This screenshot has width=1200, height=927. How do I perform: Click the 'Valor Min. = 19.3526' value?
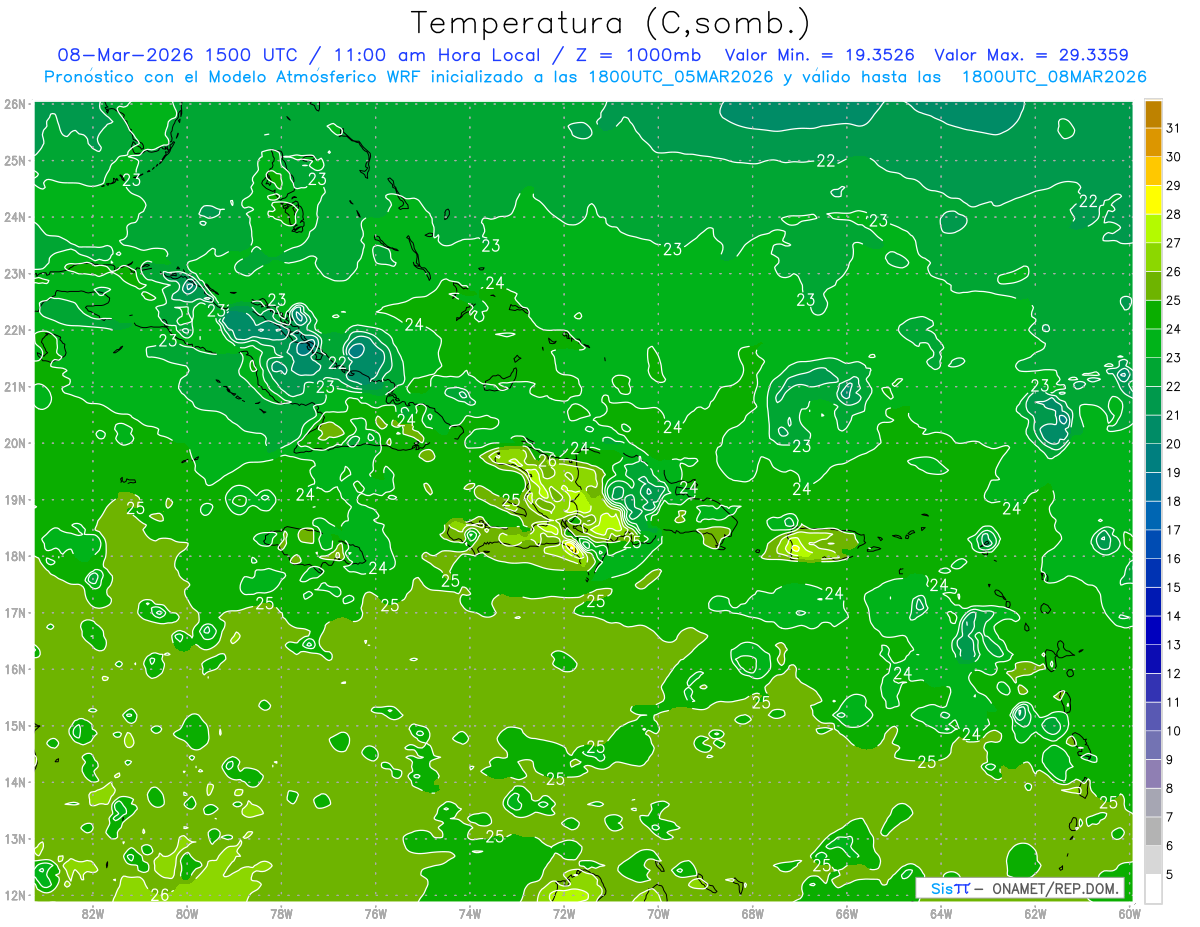click(x=820, y=55)
